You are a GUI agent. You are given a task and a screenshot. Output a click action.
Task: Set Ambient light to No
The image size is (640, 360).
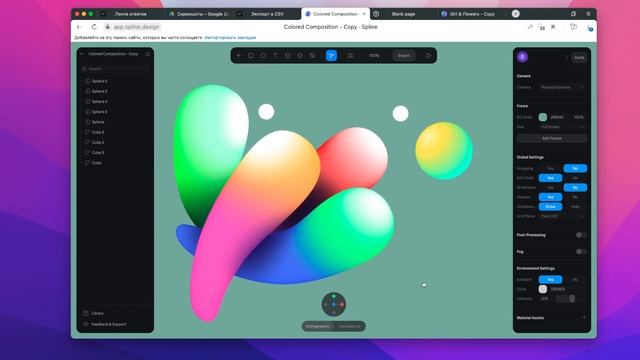[x=575, y=280]
